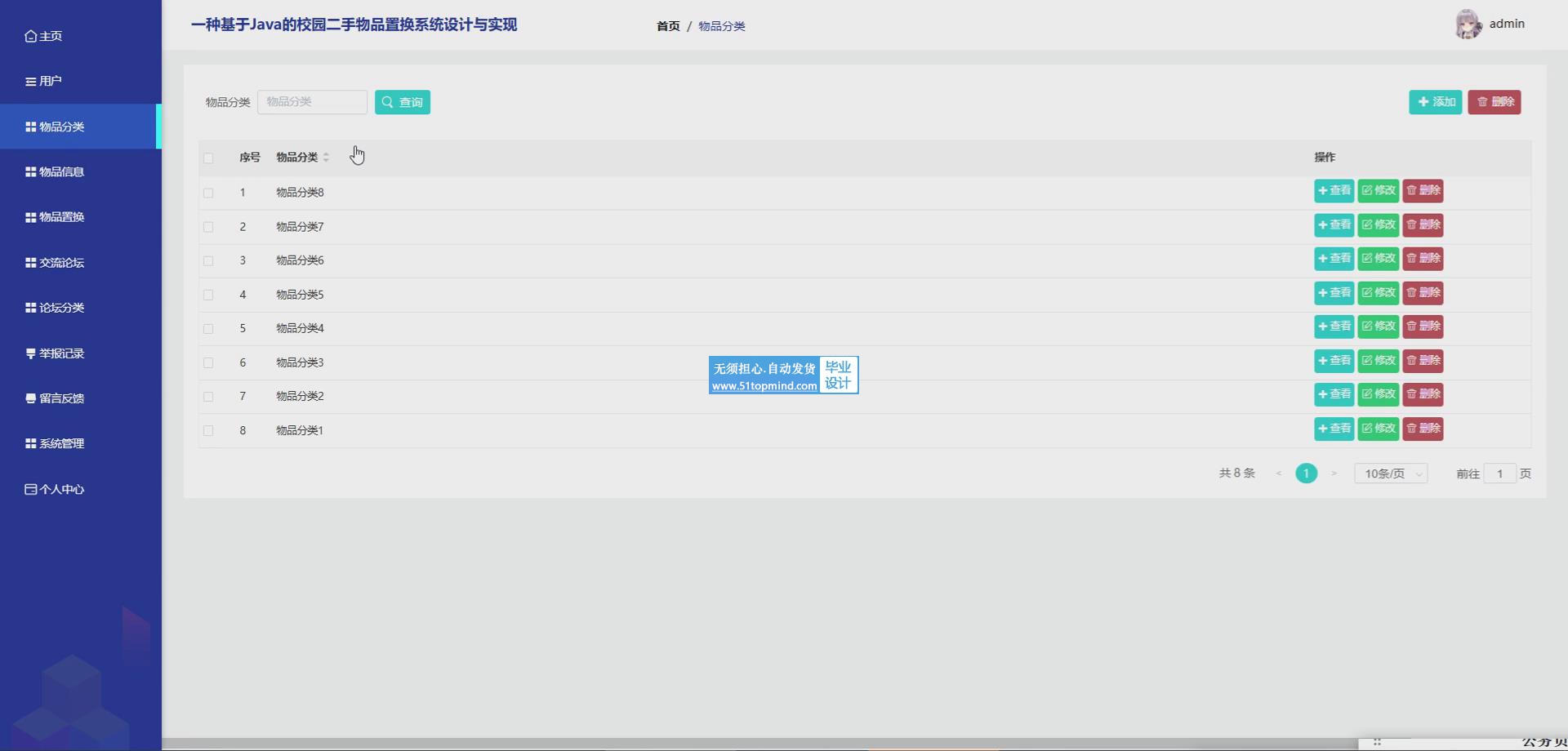
Task: Select page 1 in pagination
Action: (x=1306, y=473)
